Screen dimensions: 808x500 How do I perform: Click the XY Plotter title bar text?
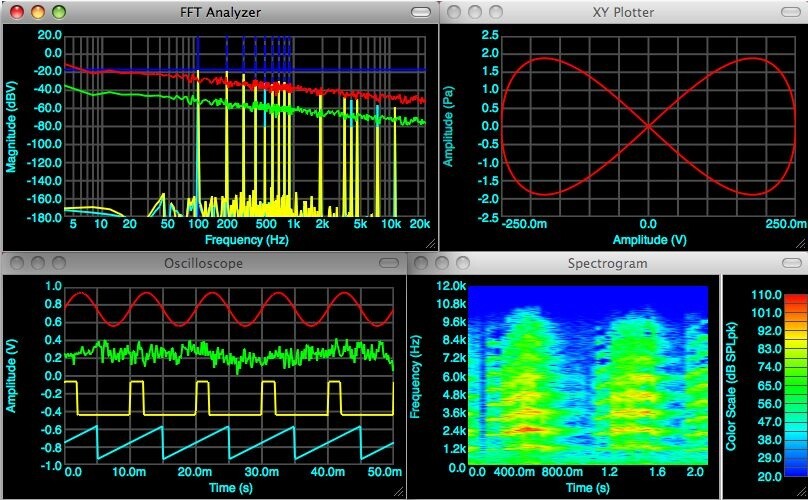point(623,12)
